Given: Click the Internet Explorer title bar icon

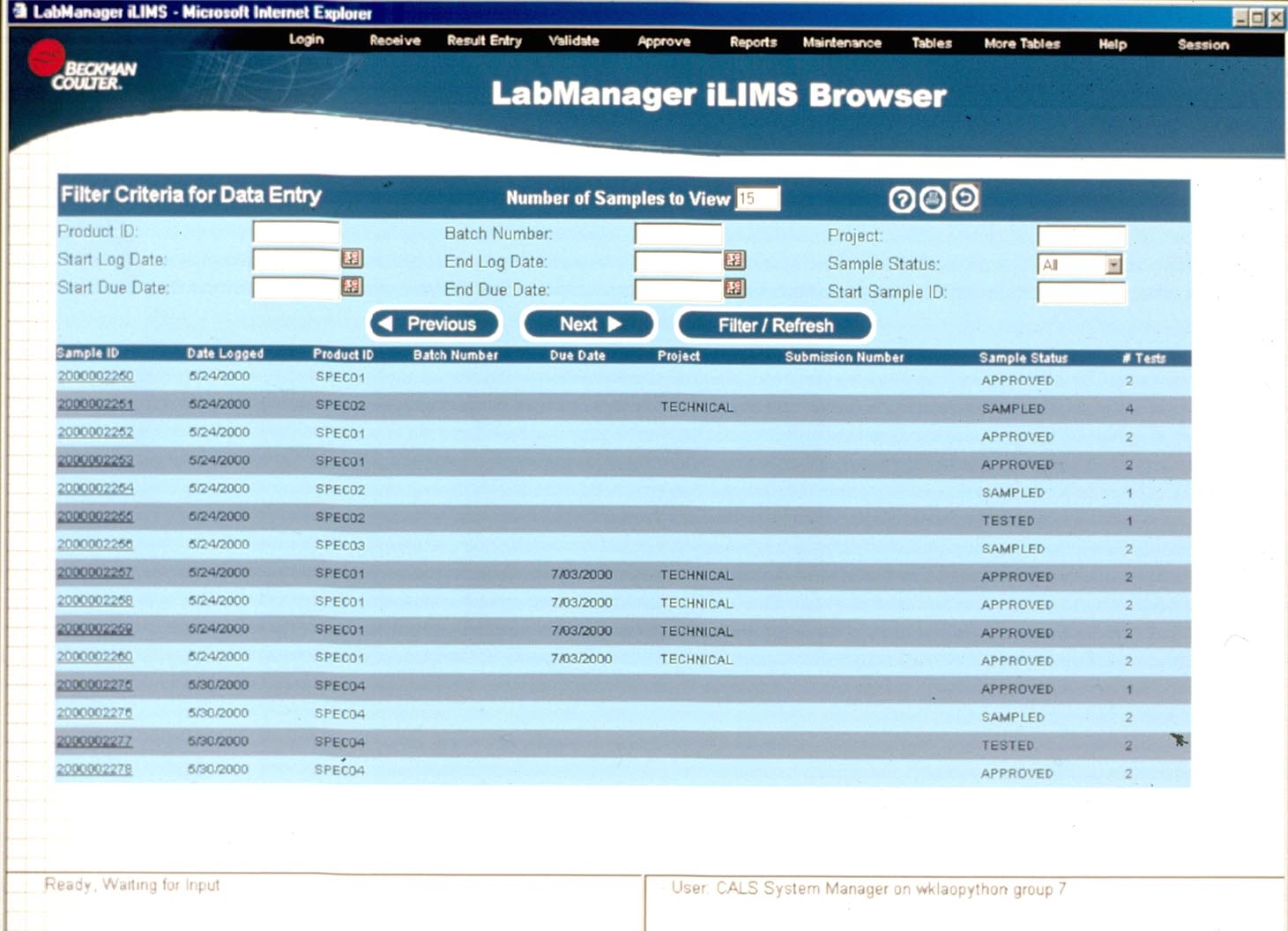Looking at the screenshot, I should click(18, 11).
